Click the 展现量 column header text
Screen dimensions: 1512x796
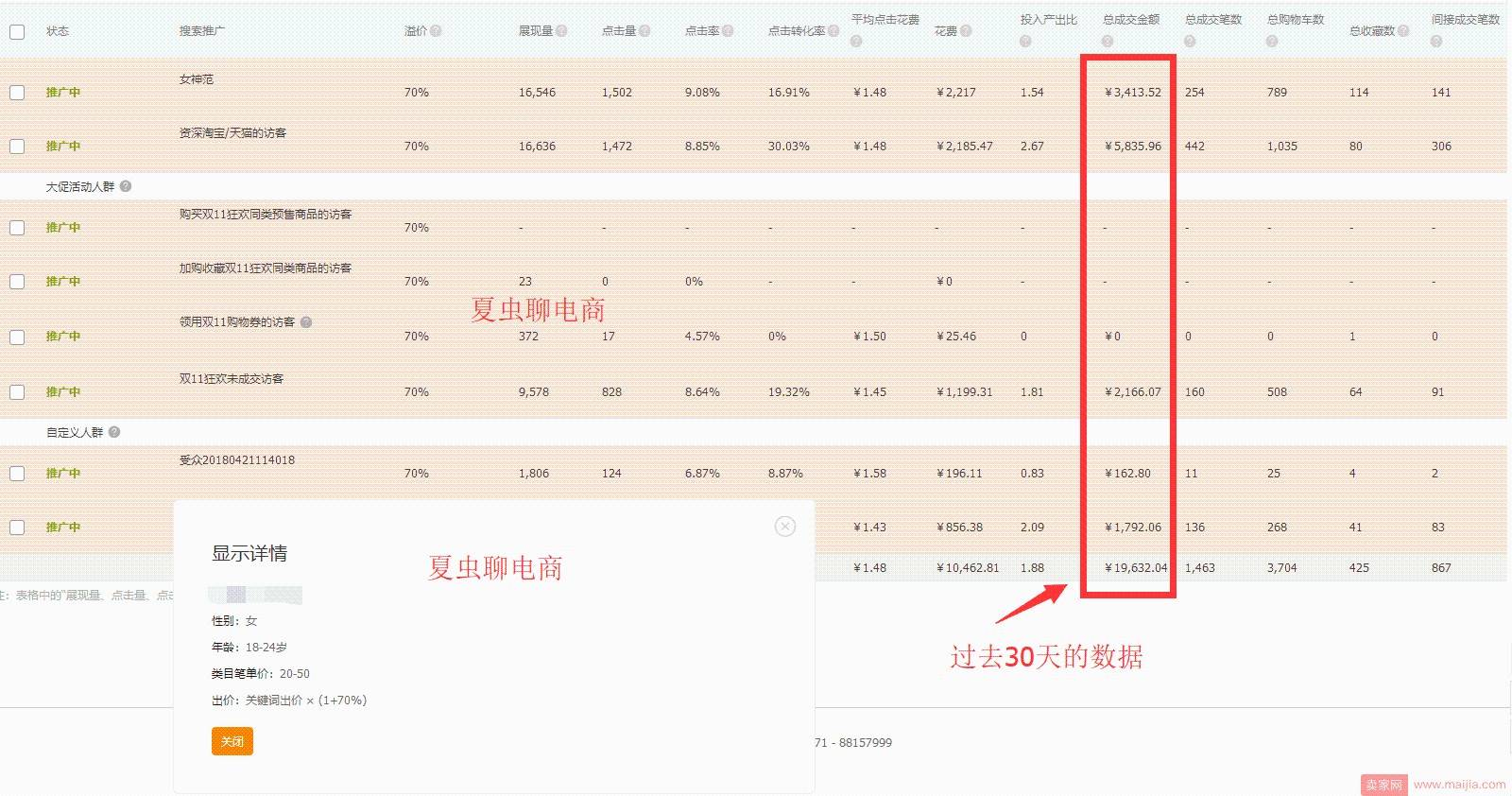(536, 31)
